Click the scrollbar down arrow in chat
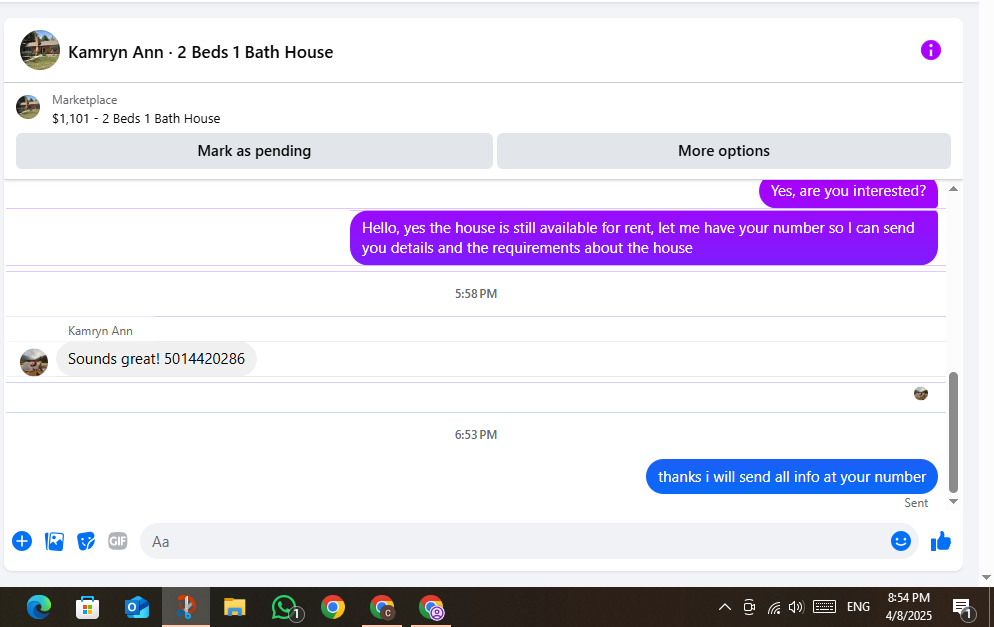Screen dimensions: 994x627 [953, 501]
